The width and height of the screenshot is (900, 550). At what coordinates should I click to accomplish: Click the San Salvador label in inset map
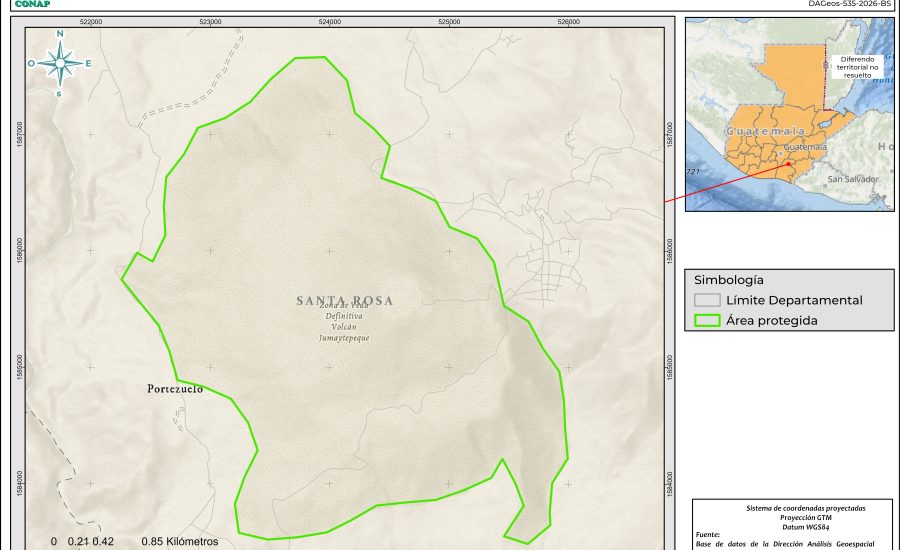[852, 179]
